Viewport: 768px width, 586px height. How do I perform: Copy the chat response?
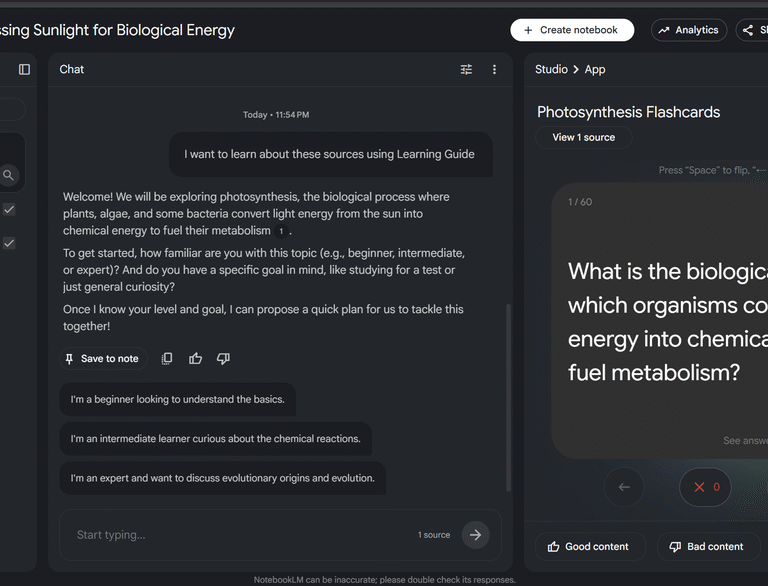click(x=167, y=359)
